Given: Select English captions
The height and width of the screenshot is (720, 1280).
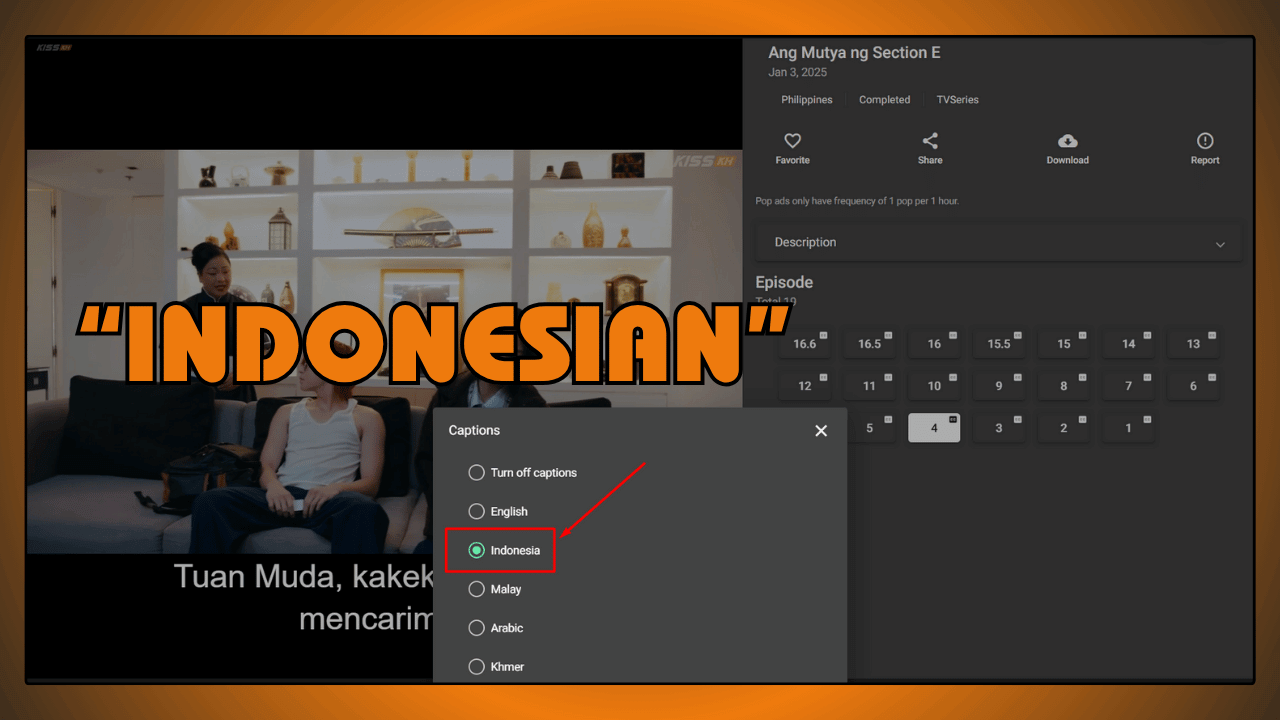Looking at the screenshot, I should click(x=477, y=511).
